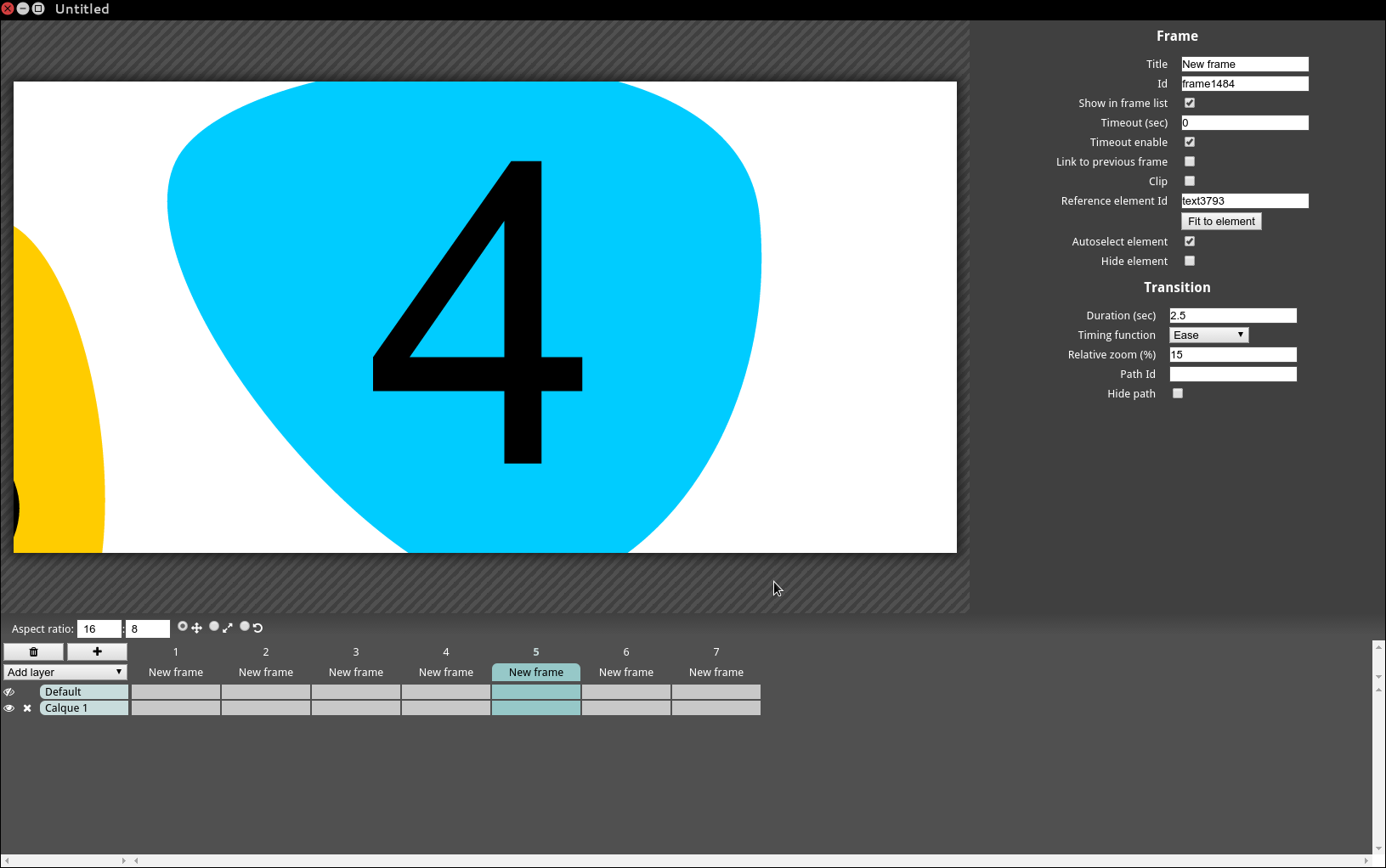Select the scale mode radio button
The image size is (1386, 868).
pos(214,627)
